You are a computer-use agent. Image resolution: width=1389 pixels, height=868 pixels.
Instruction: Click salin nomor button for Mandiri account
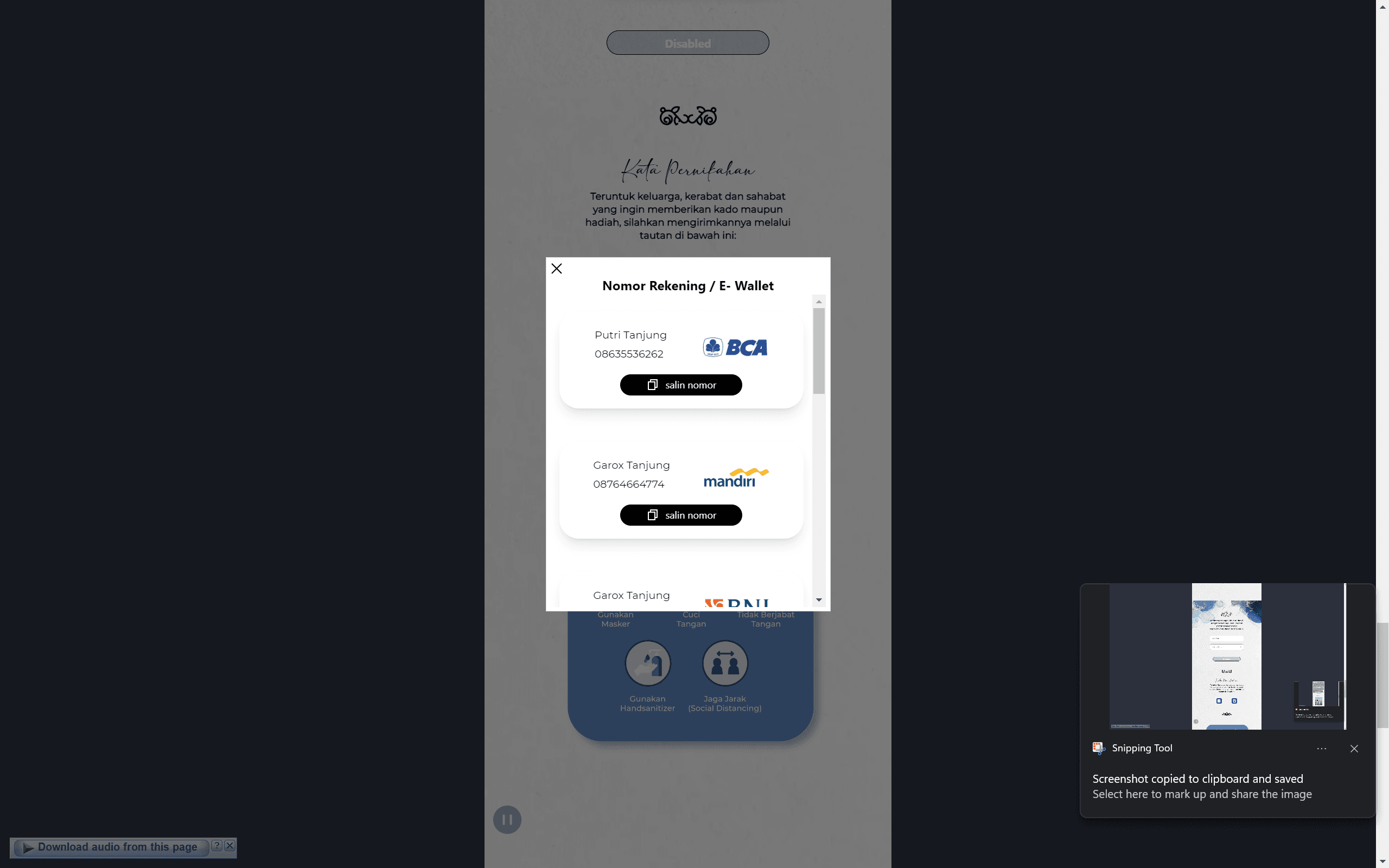[680, 514]
